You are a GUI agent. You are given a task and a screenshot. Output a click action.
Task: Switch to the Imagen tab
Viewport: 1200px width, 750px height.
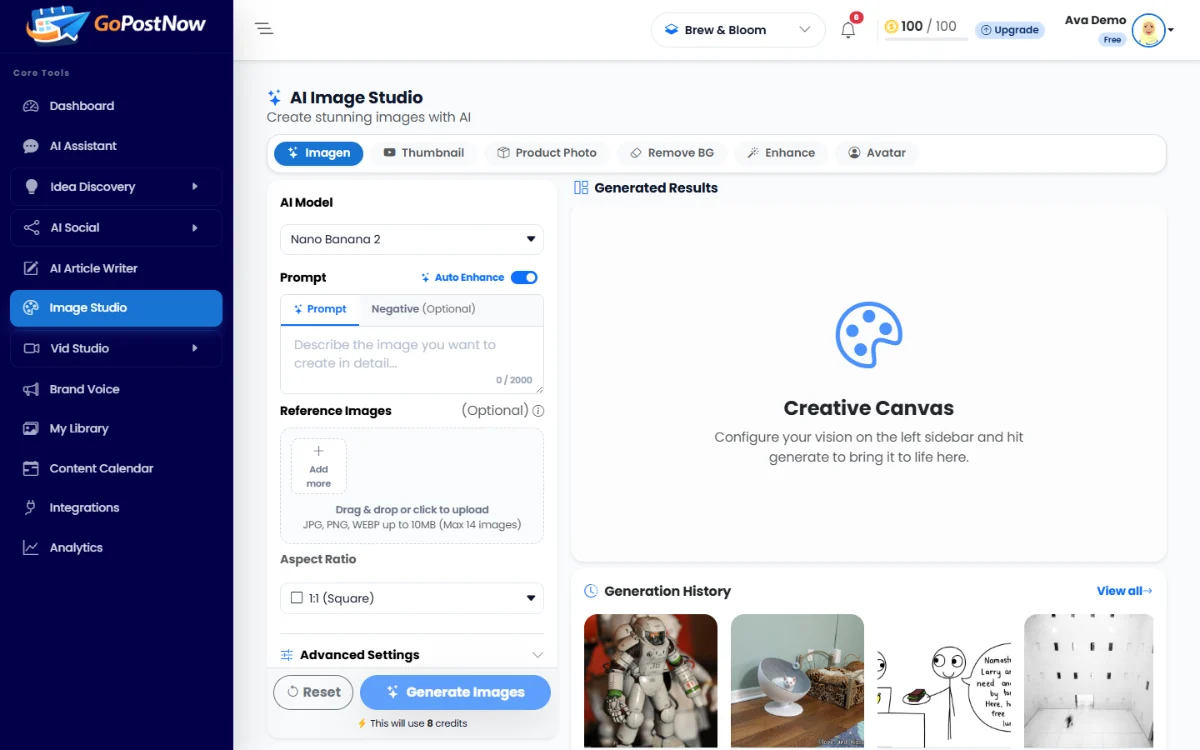319,153
